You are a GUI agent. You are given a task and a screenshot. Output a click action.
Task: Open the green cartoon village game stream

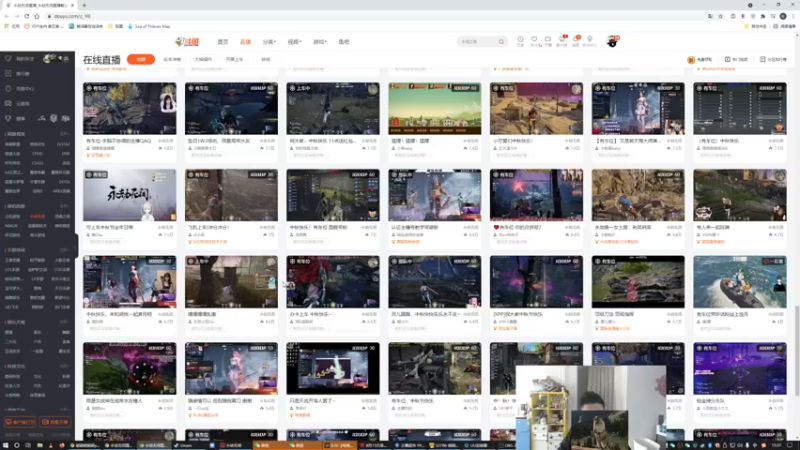point(434,109)
